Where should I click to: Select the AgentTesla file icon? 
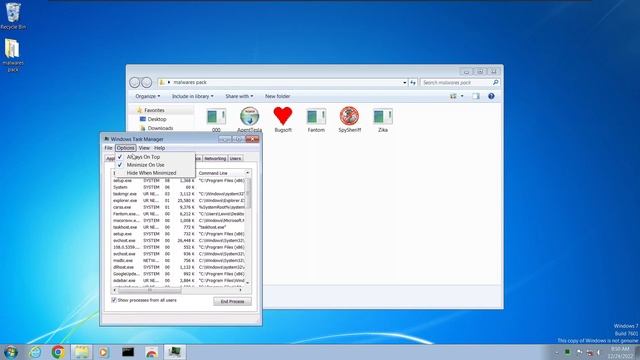249,120
